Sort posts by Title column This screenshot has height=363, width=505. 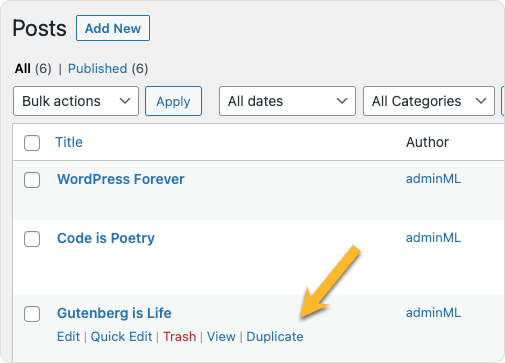[69, 142]
